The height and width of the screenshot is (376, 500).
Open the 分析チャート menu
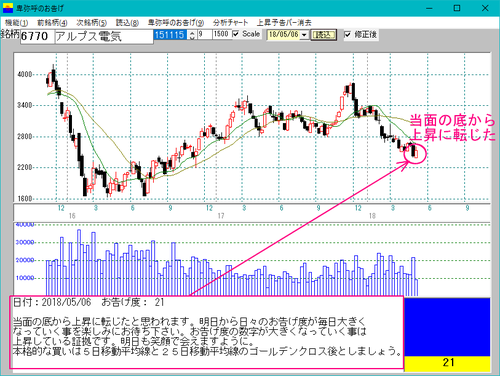[231, 23]
